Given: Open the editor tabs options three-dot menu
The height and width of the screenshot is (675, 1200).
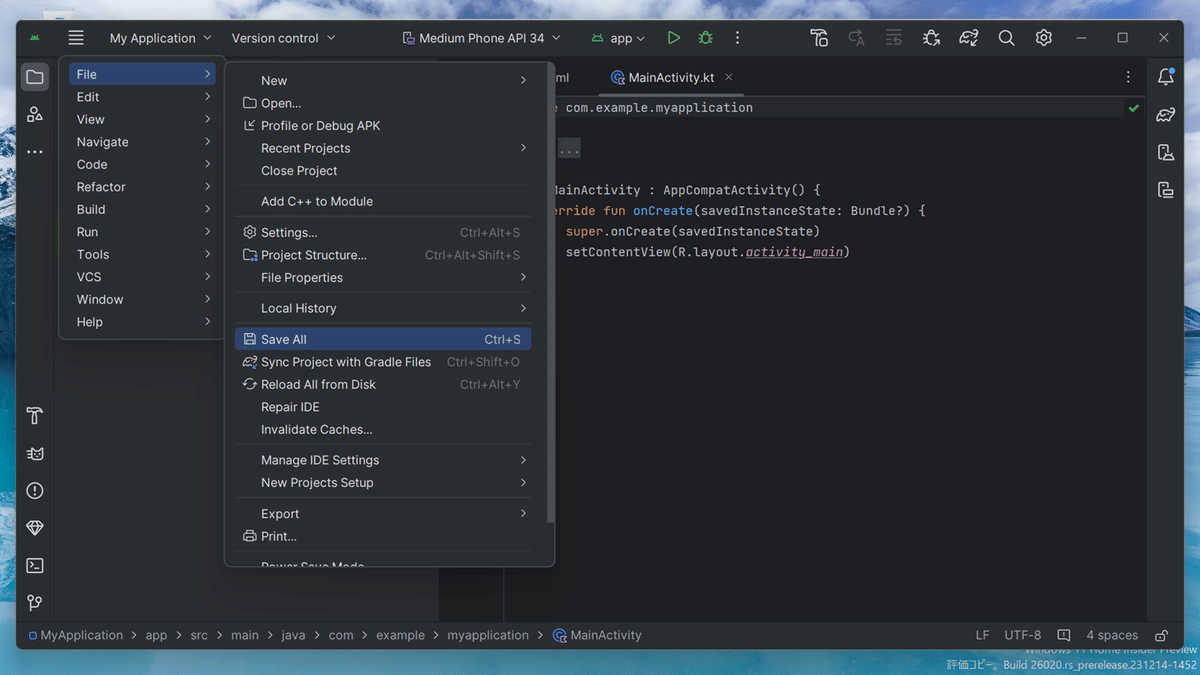Looking at the screenshot, I should pyautogui.click(x=1128, y=77).
